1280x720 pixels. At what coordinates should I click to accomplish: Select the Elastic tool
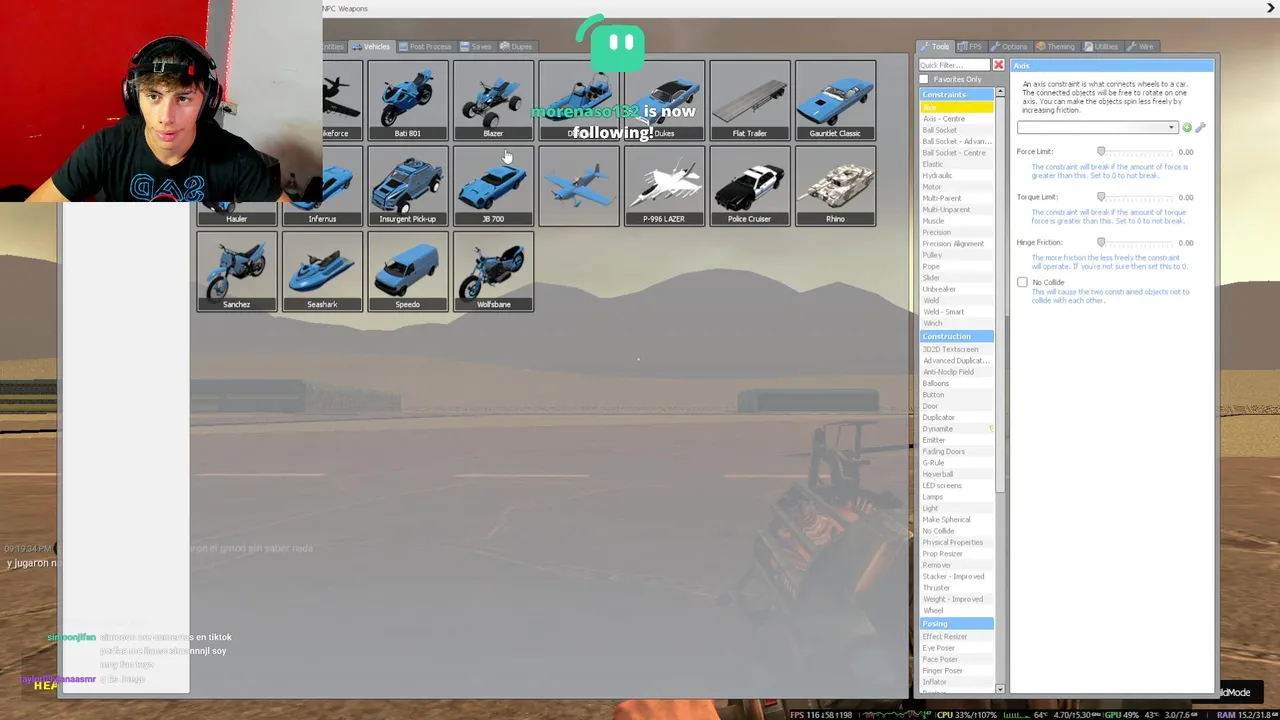[x=956, y=164]
